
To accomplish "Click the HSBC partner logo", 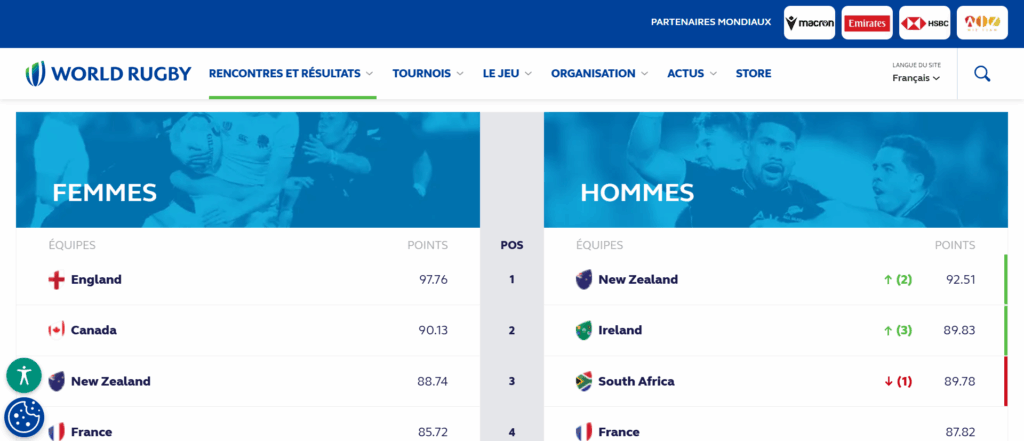I will [924, 23].
